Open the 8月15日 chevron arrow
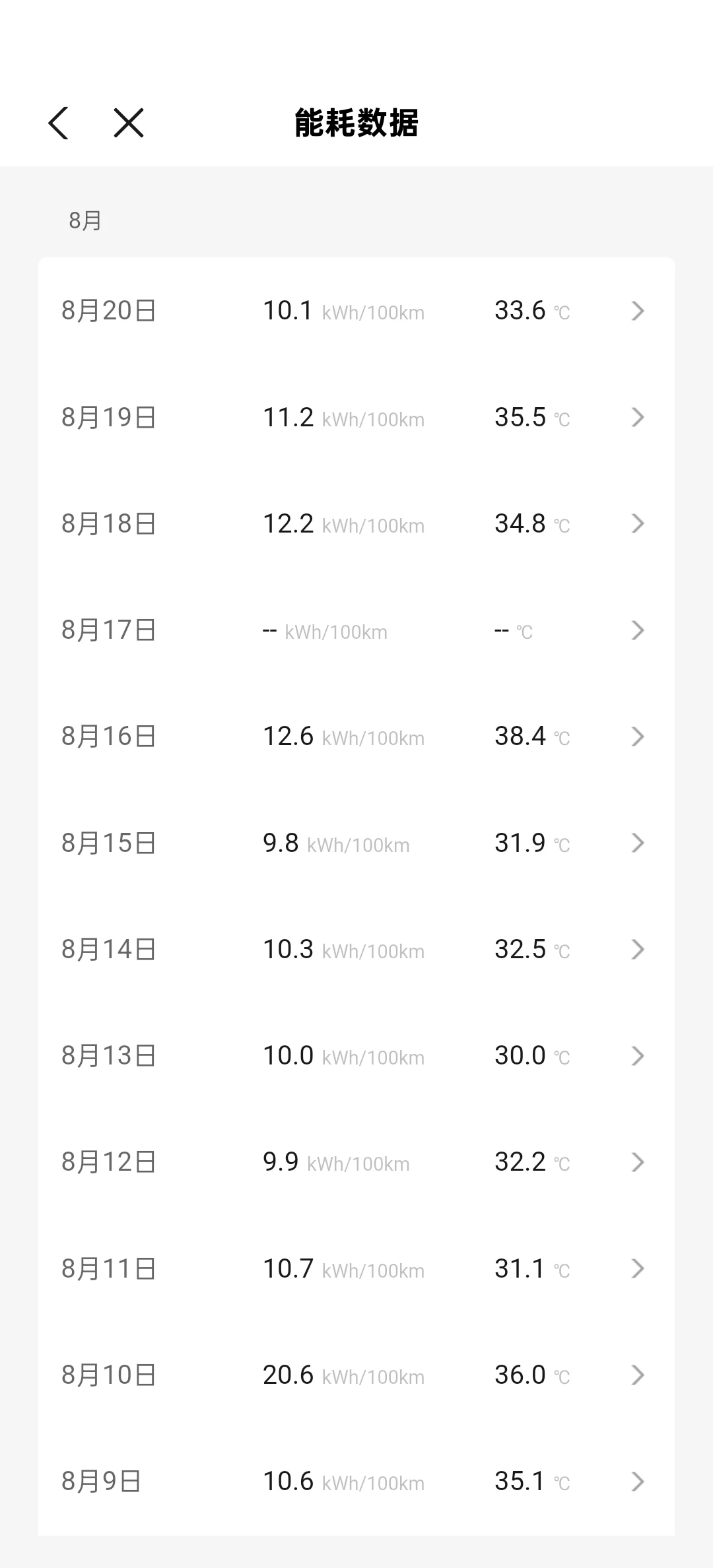The height and width of the screenshot is (1568, 713). 637,843
